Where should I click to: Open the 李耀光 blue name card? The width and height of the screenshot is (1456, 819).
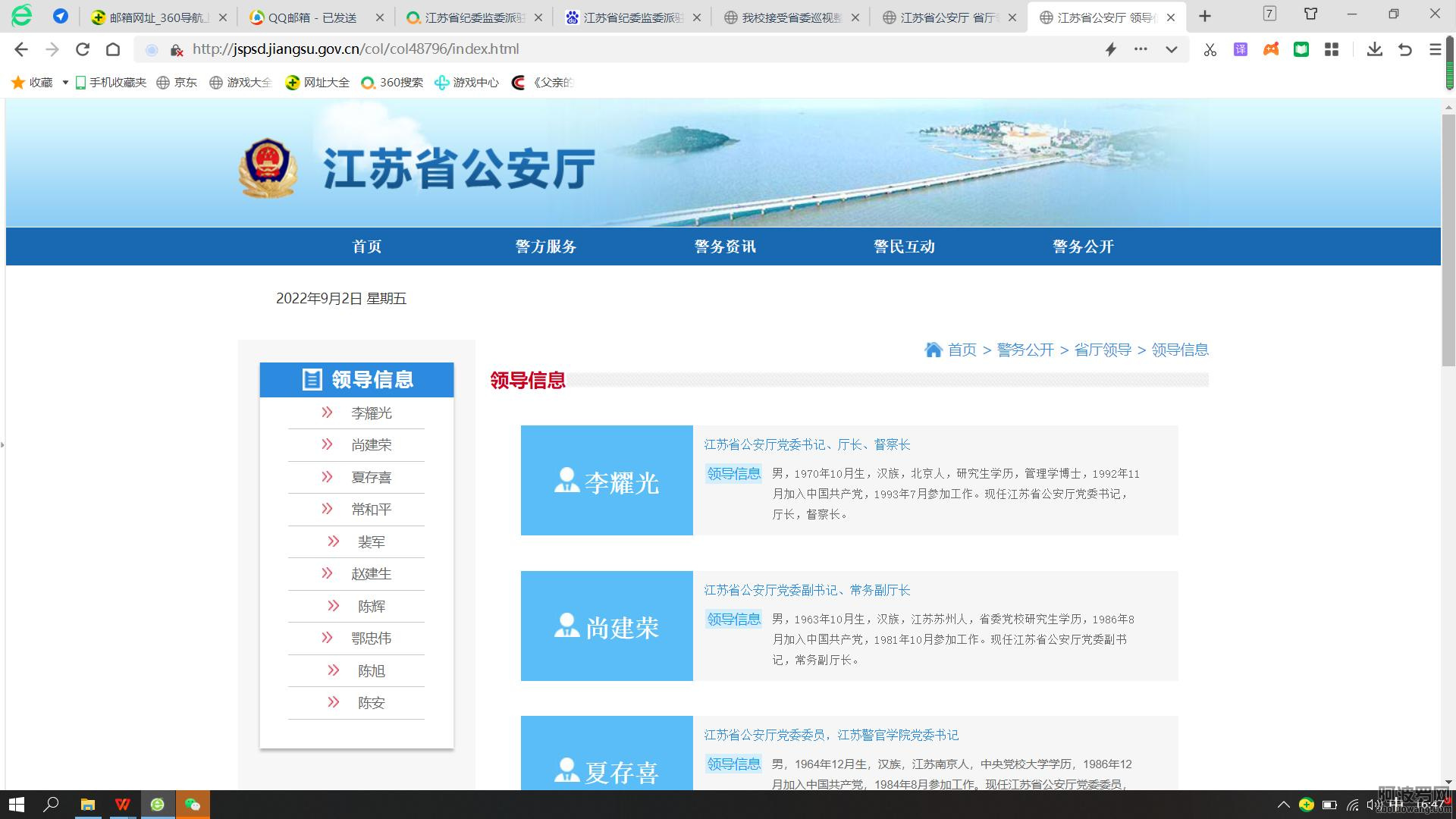[607, 481]
